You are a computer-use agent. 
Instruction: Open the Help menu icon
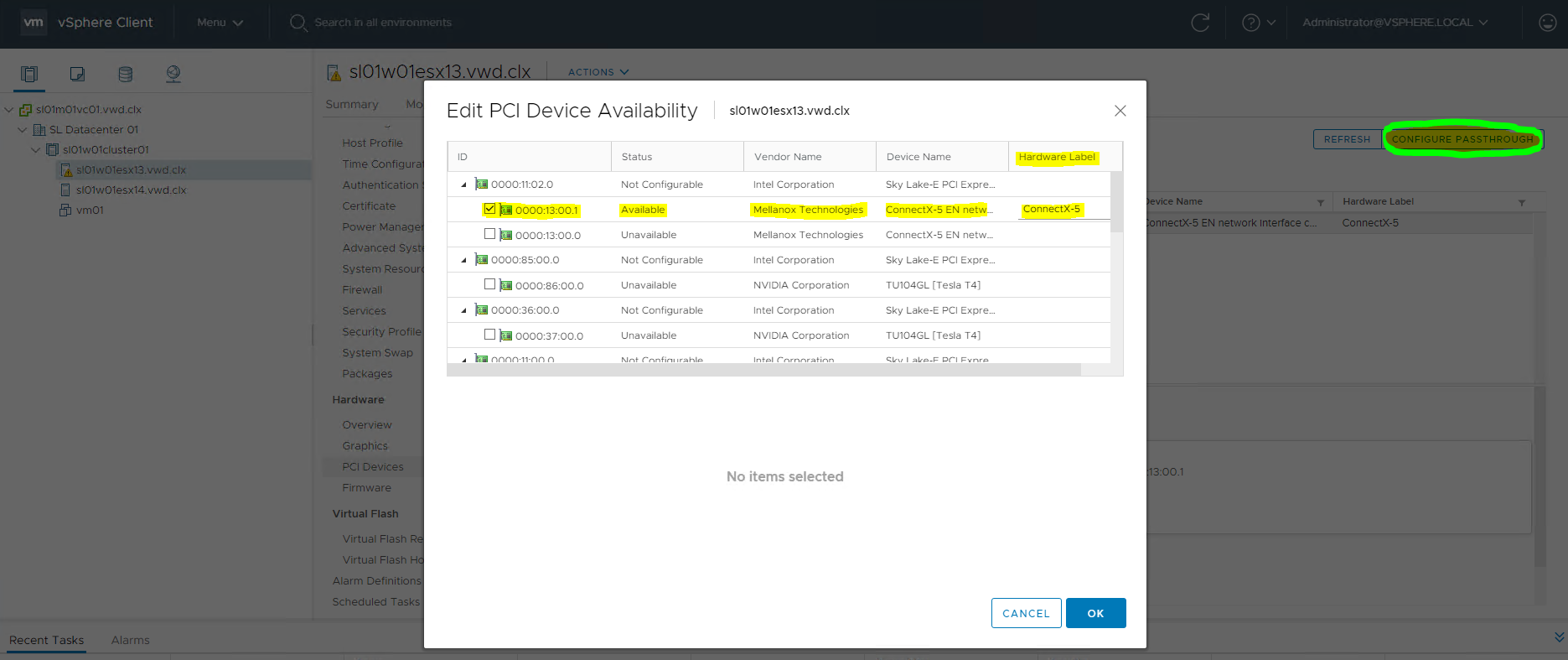point(1251,23)
